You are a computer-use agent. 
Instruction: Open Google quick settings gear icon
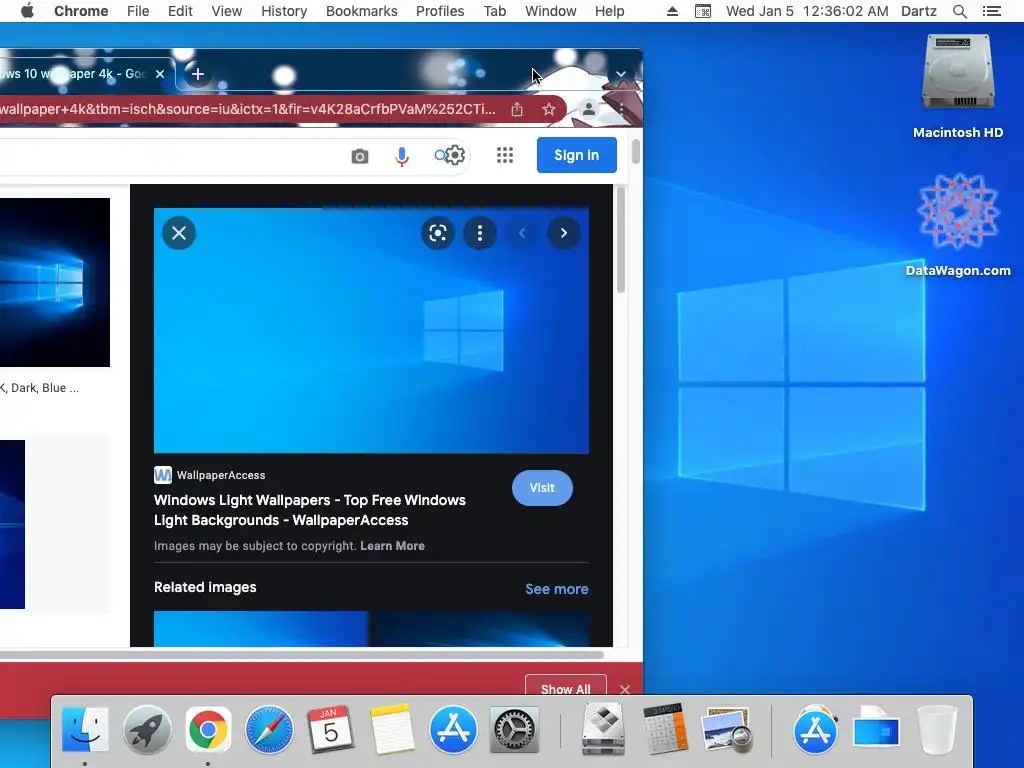(455, 155)
